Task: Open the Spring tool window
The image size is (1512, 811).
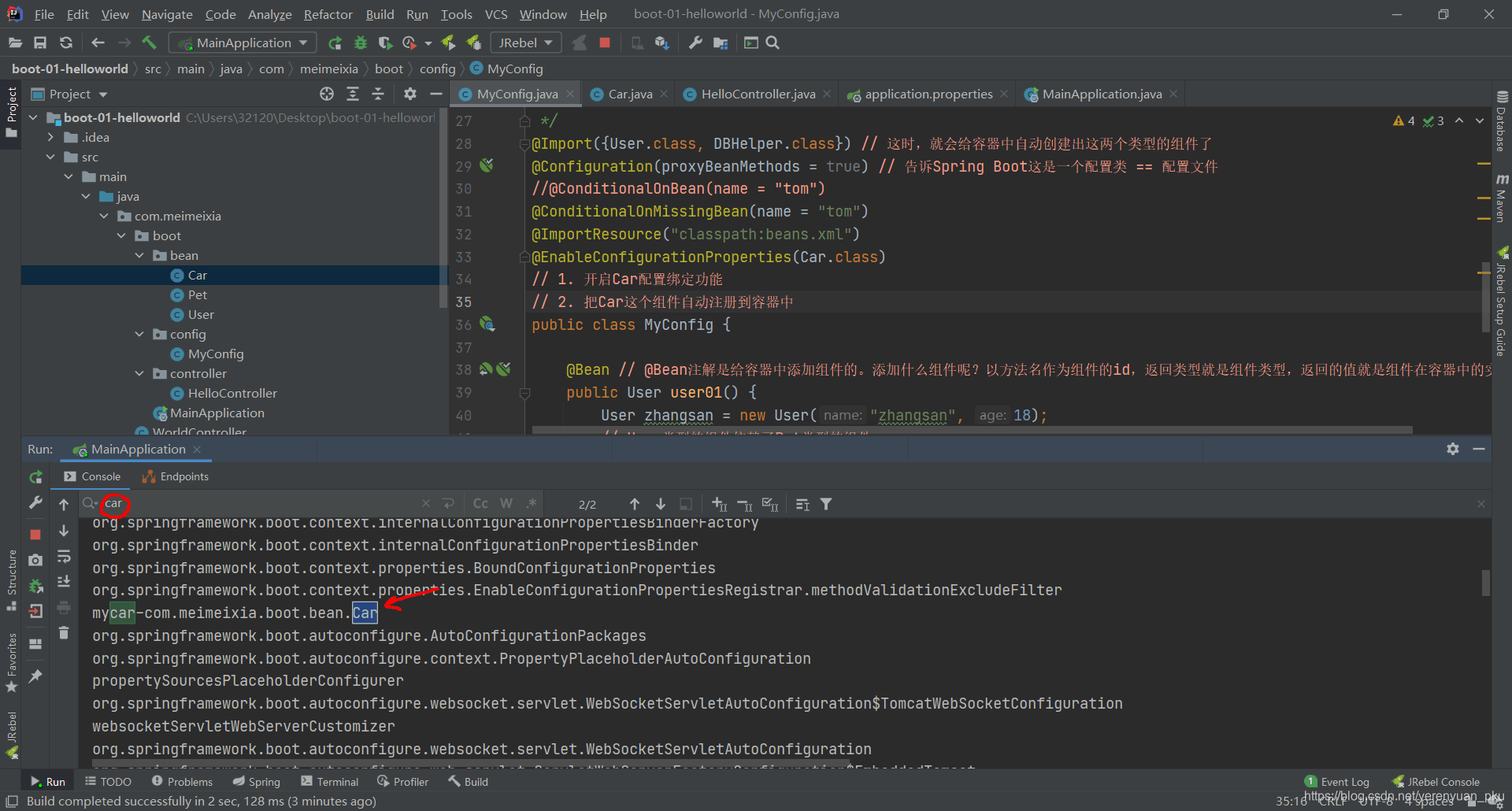Action: pyautogui.click(x=257, y=781)
